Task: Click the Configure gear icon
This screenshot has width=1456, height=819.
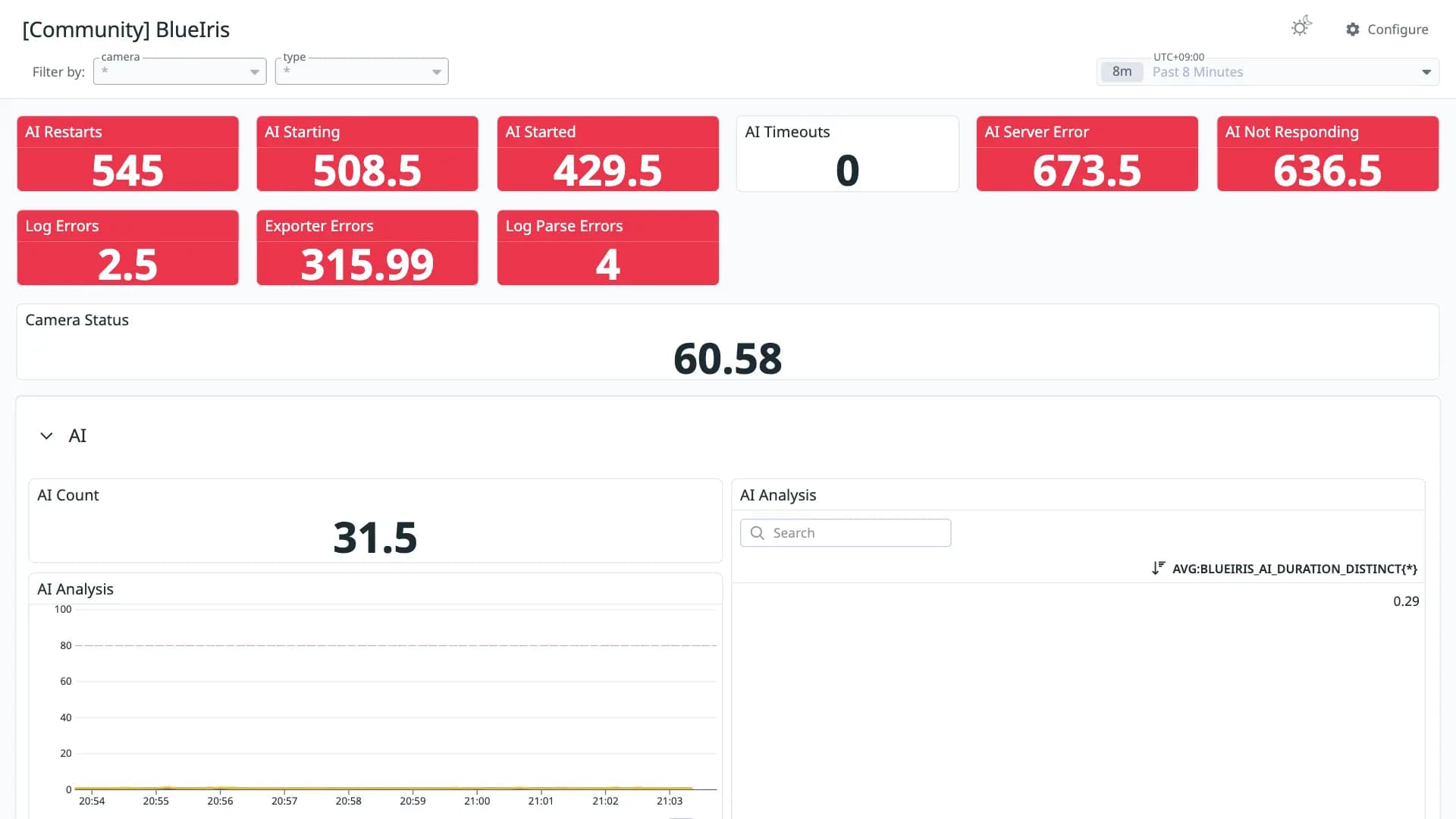Action: [1353, 30]
